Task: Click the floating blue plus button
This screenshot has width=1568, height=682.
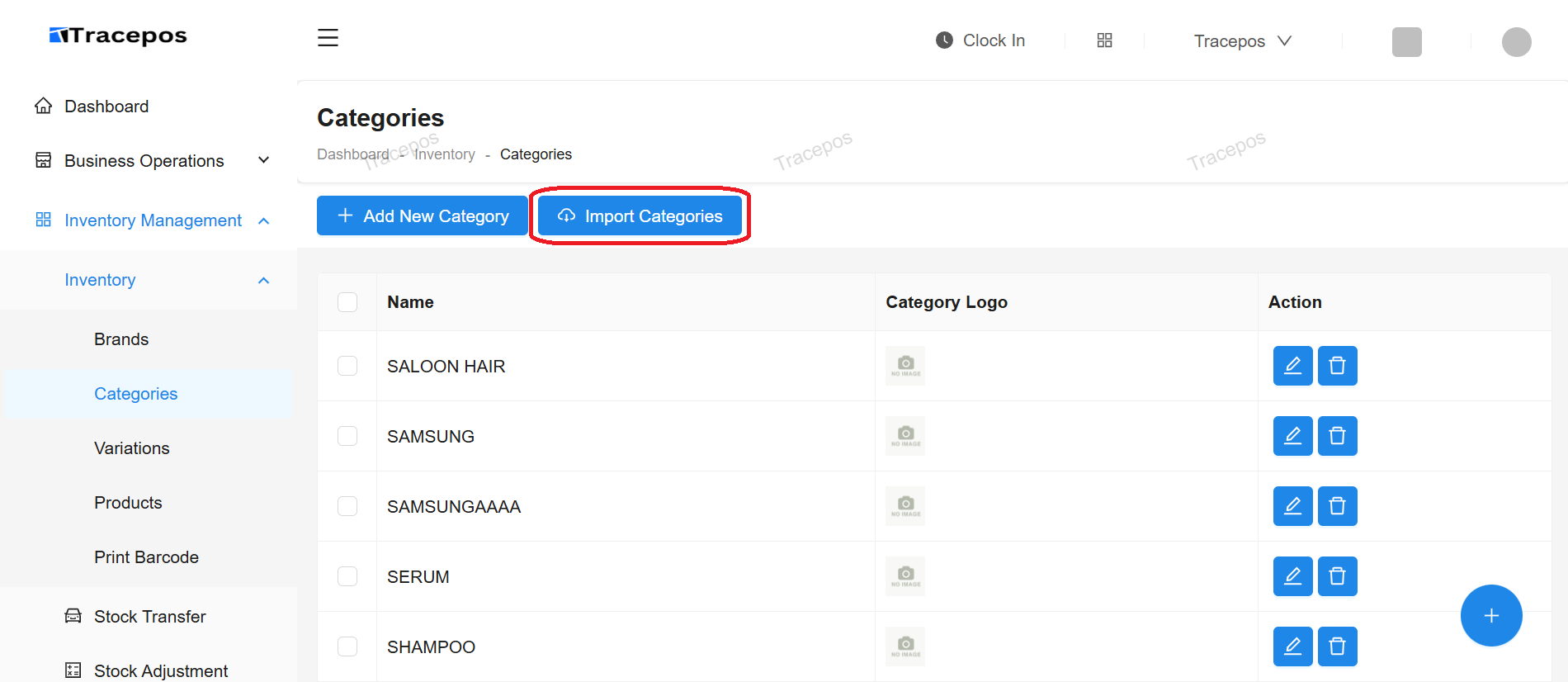Action: point(1491,616)
